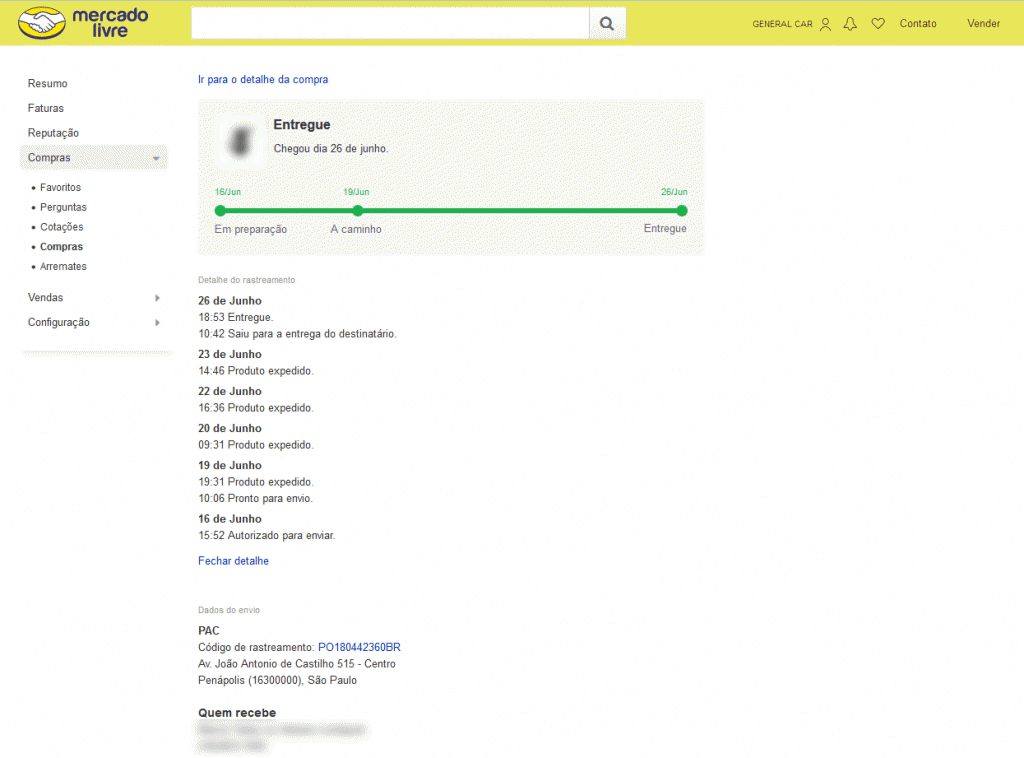Select Perguntas under Compras
This screenshot has width=1024, height=758.
click(x=63, y=207)
